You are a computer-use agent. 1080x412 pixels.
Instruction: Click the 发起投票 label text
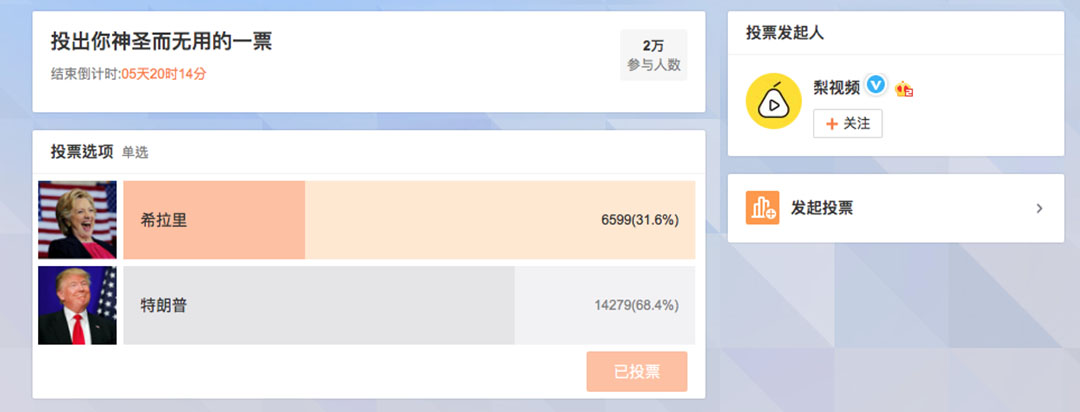click(822, 208)
